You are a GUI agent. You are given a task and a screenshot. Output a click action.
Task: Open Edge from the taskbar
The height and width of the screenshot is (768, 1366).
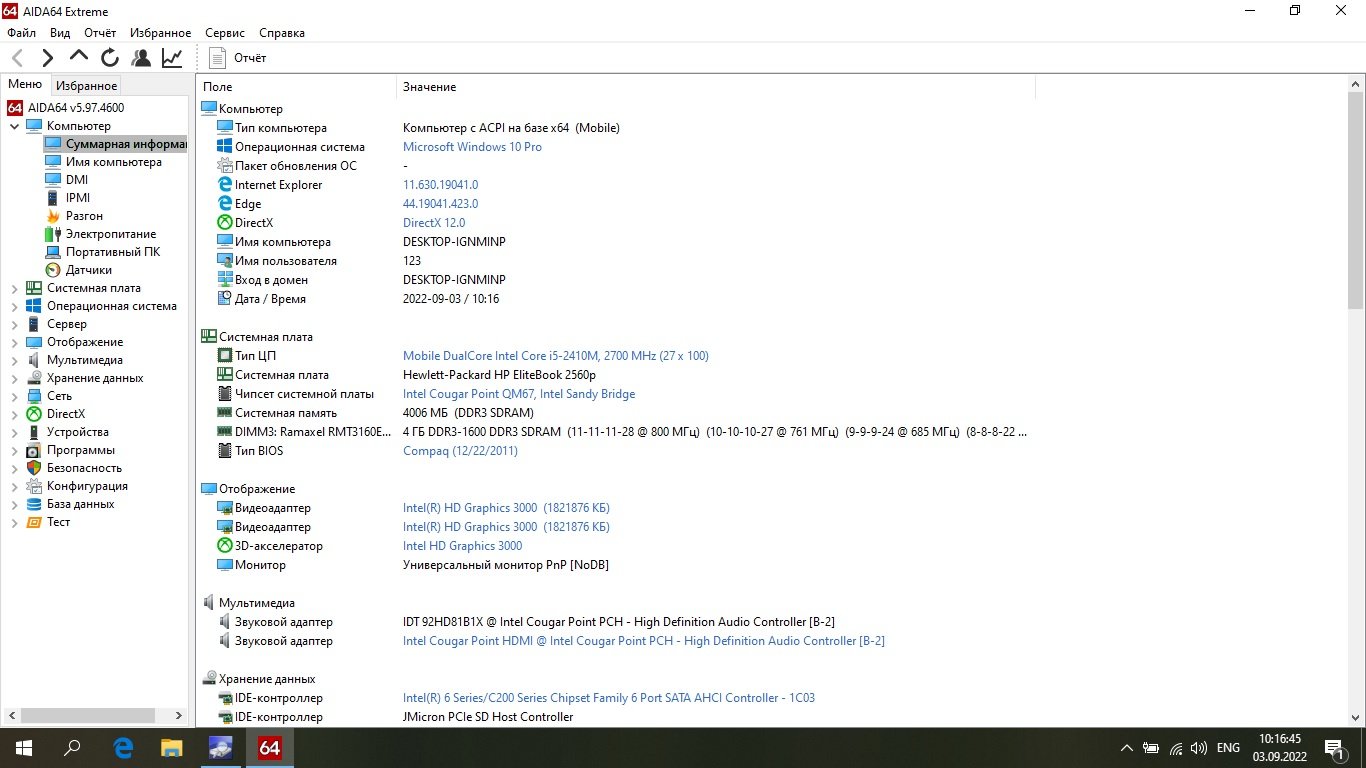click(x=124, y=747)
